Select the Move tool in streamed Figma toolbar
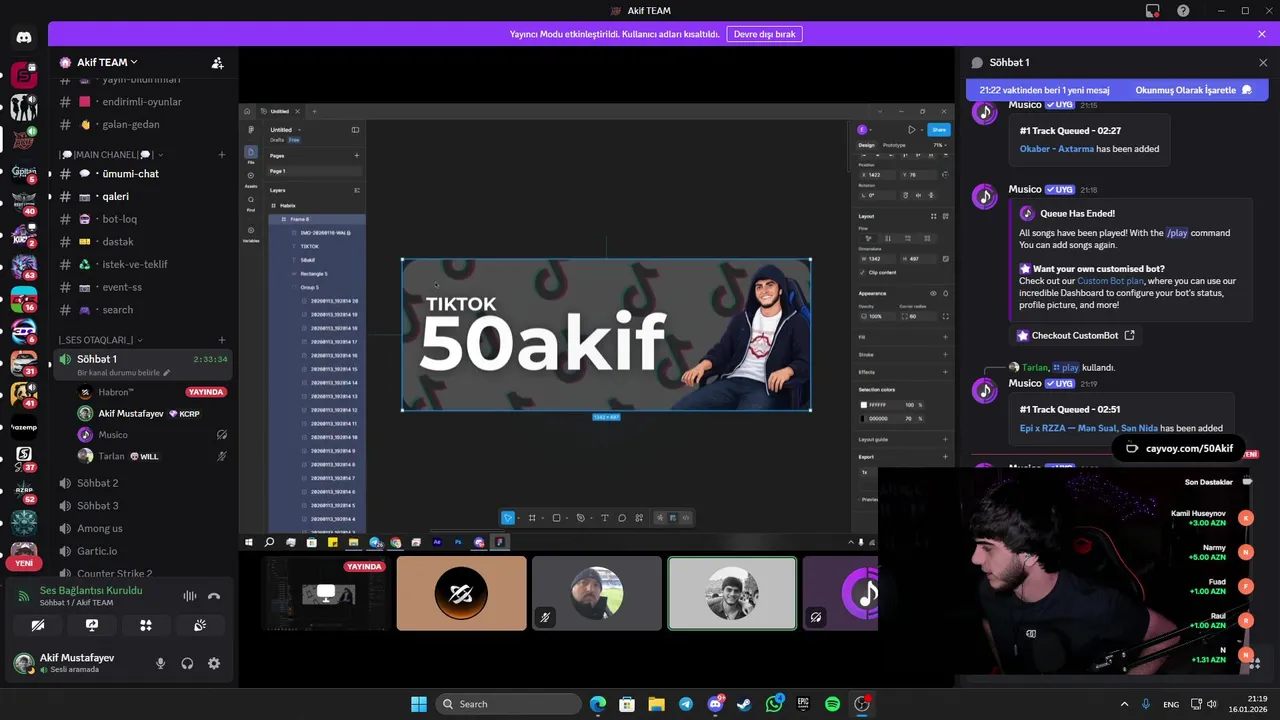1280x720 pixels. point(508,518)
